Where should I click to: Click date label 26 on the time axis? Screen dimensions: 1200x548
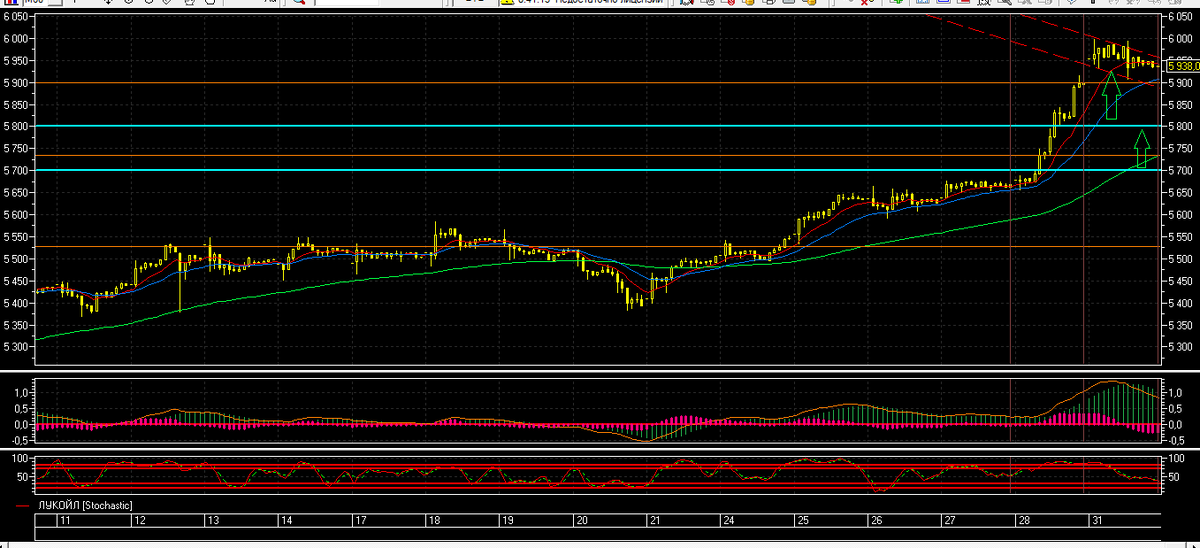tap(876, 521)
